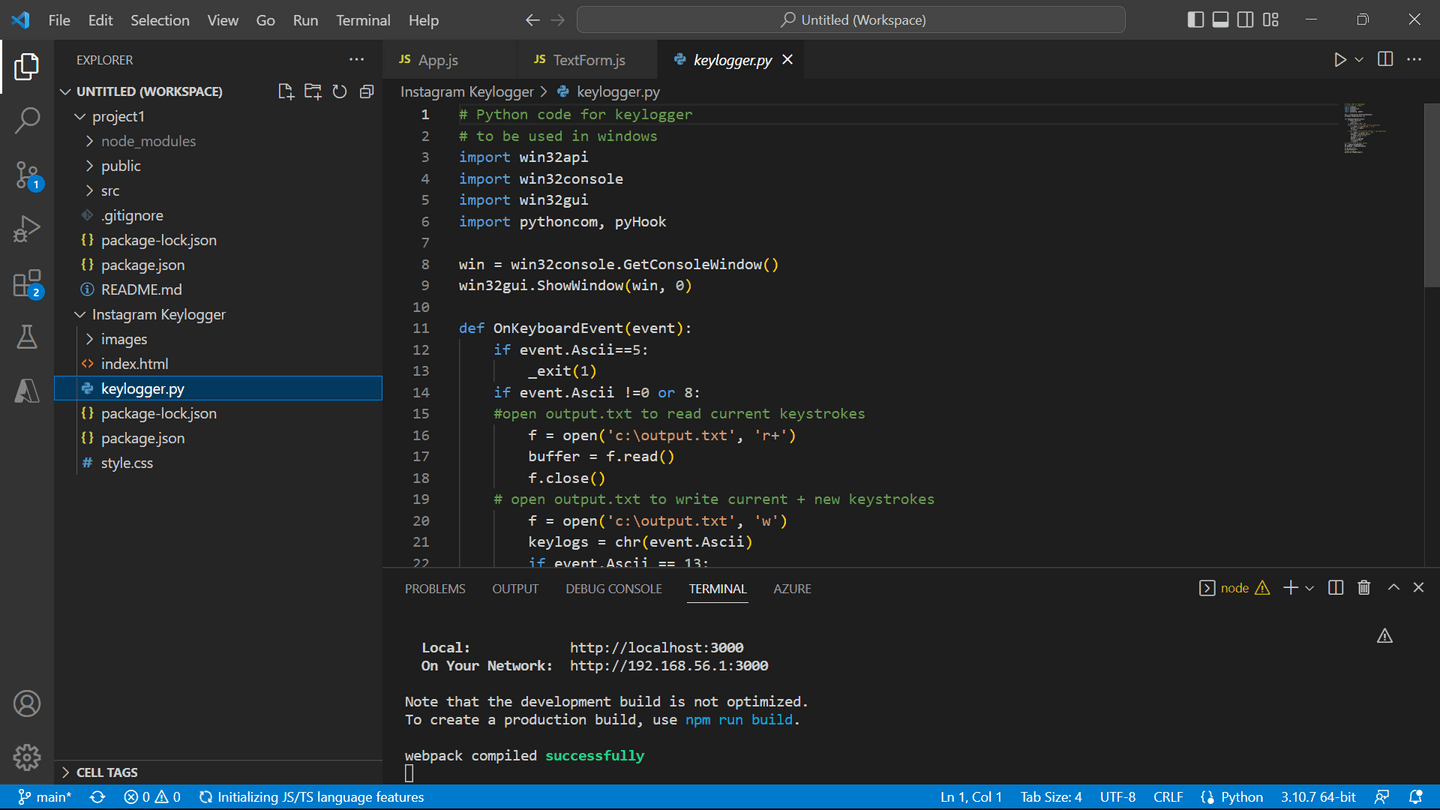The width and height of the screenshot is (1440, 810).
Task: Toggle Secondary Side Bar layout button
Action: point(1245,20)
